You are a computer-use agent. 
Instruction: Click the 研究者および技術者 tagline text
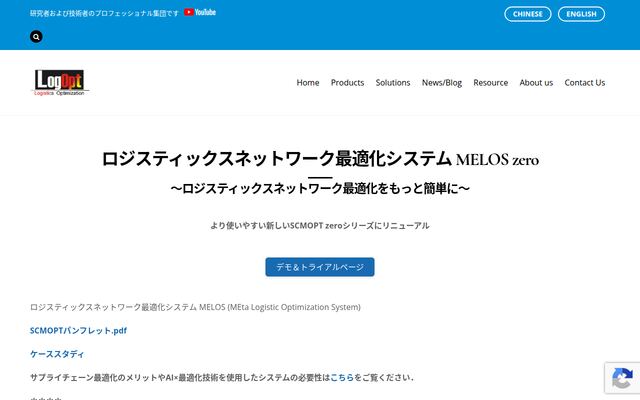coord(104,13)
